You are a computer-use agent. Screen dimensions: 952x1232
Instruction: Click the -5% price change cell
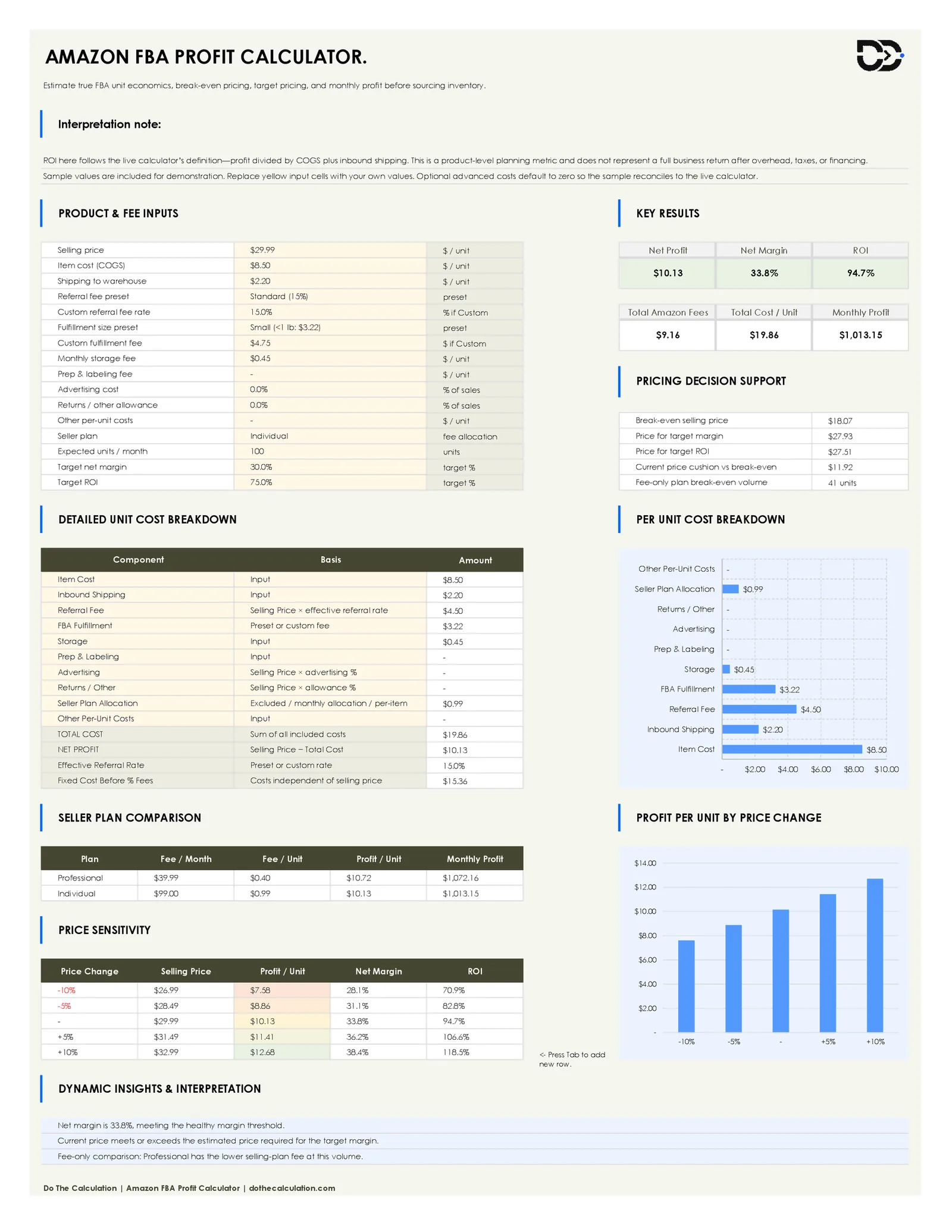pos(89,1006)
